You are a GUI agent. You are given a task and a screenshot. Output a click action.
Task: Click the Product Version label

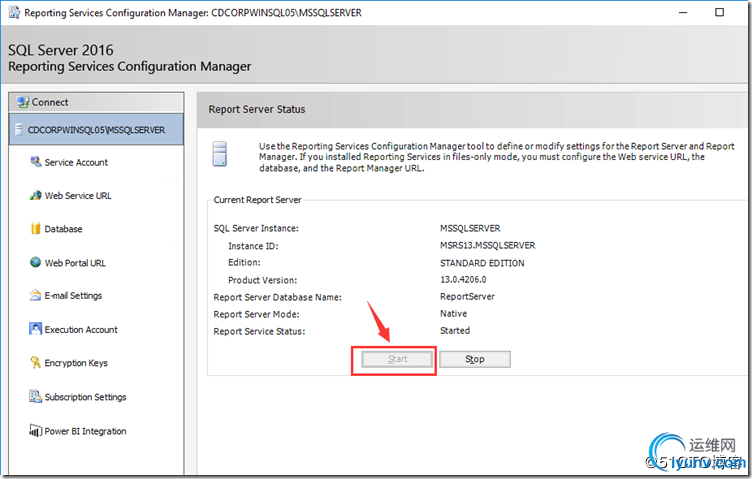pyautogui.click(x=262, y=280)
